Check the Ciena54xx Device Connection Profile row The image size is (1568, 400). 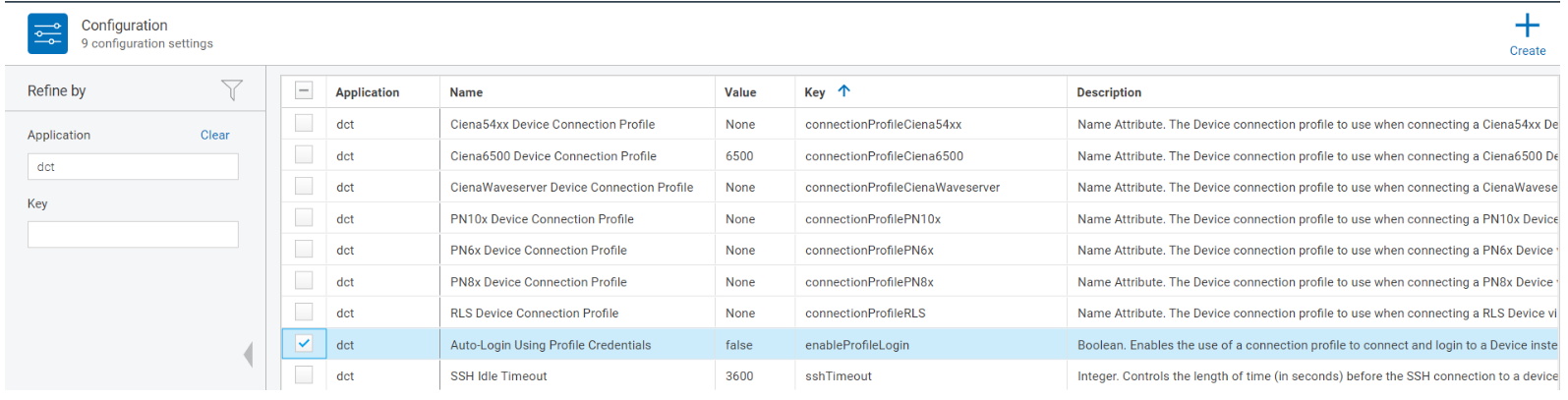tap(304, 124)
